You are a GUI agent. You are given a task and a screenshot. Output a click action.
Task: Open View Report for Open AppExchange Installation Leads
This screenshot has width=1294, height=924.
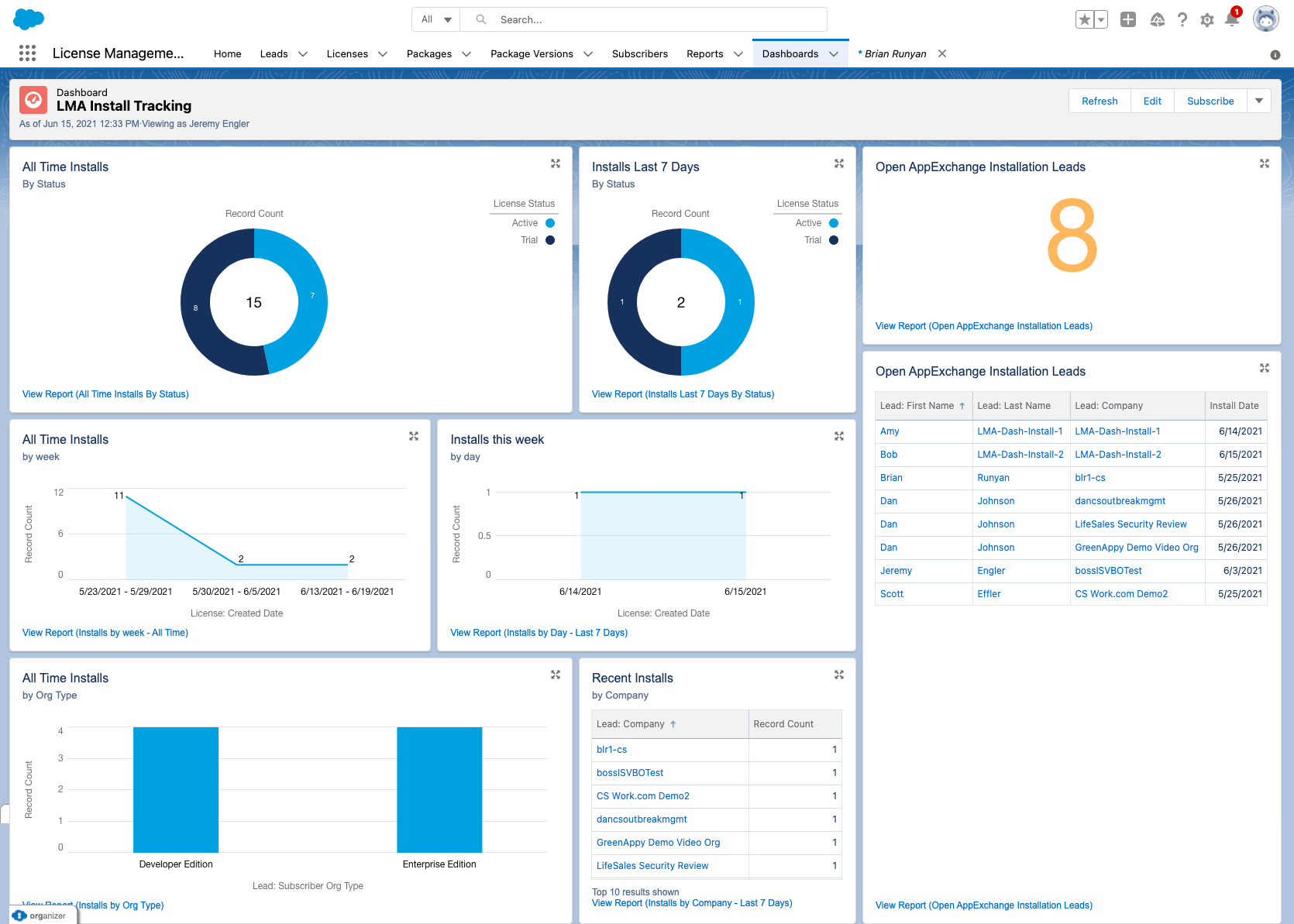tap(983, 325)
